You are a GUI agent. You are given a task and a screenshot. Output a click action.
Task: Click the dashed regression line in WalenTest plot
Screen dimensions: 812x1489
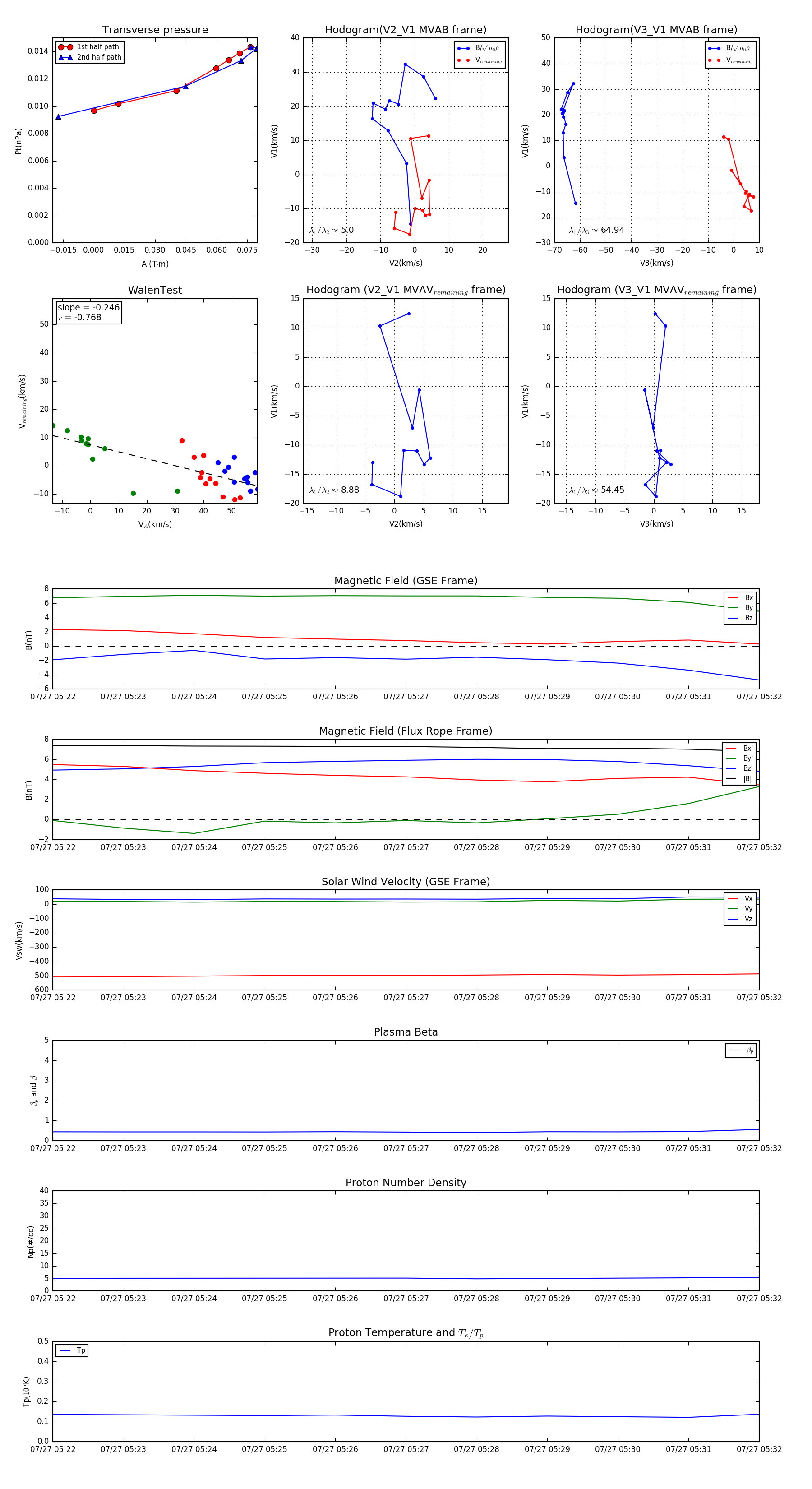(155, 461)
